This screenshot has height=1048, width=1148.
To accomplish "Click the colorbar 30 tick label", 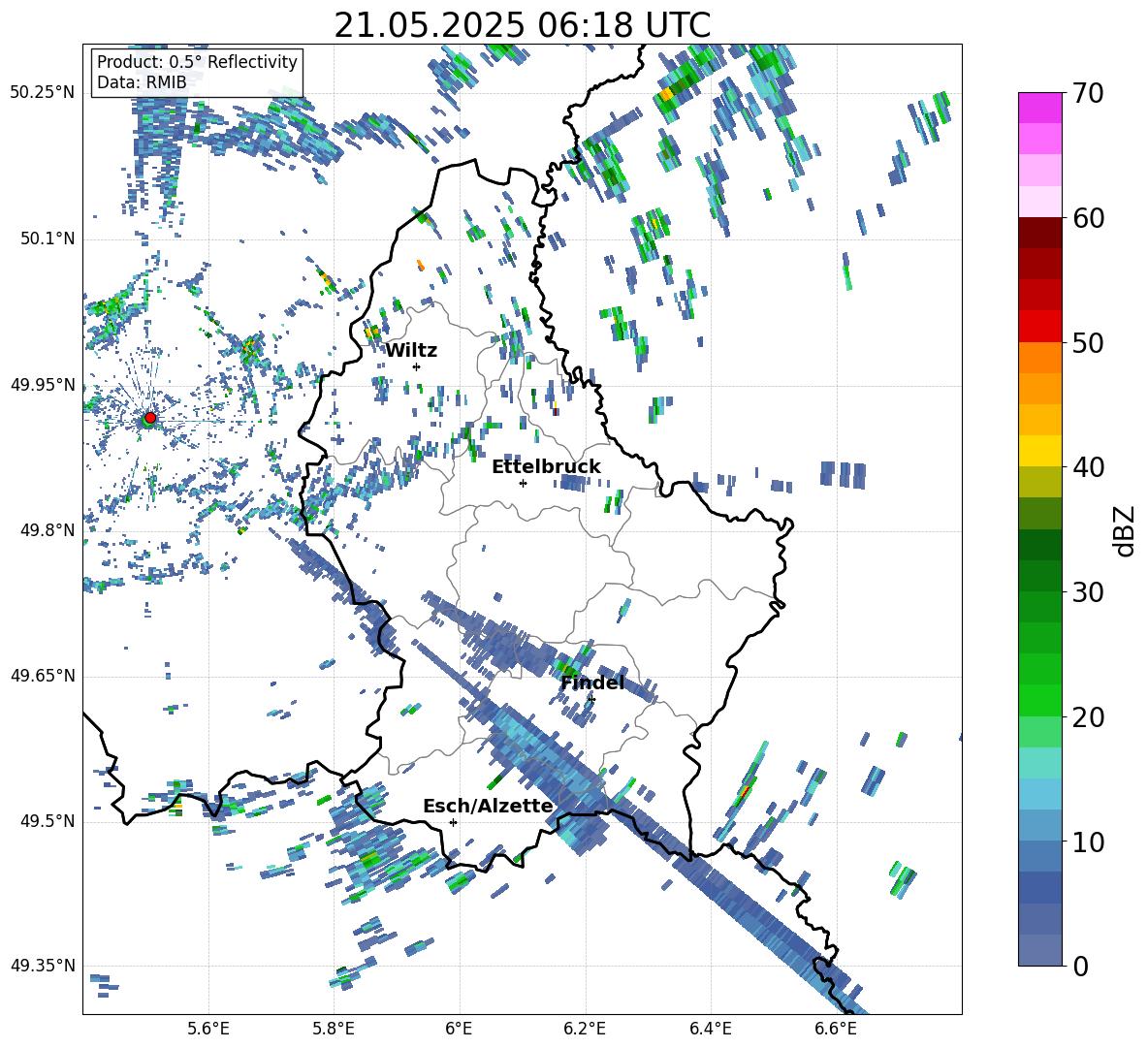I will [x=1088, y=592].
